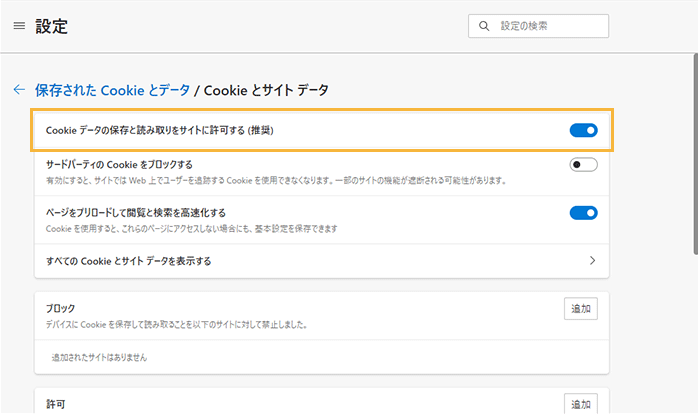Image resolution: width=698 pixels, height=414 pixels.
Task: Click the 設定 page title
Action: (x=52, y=26)
